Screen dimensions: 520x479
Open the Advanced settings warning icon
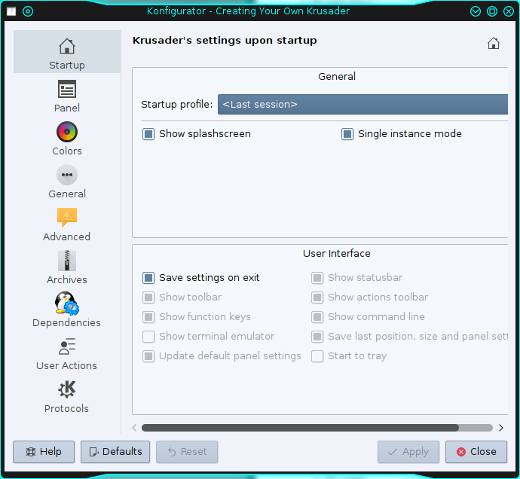(x=67, y=217)
